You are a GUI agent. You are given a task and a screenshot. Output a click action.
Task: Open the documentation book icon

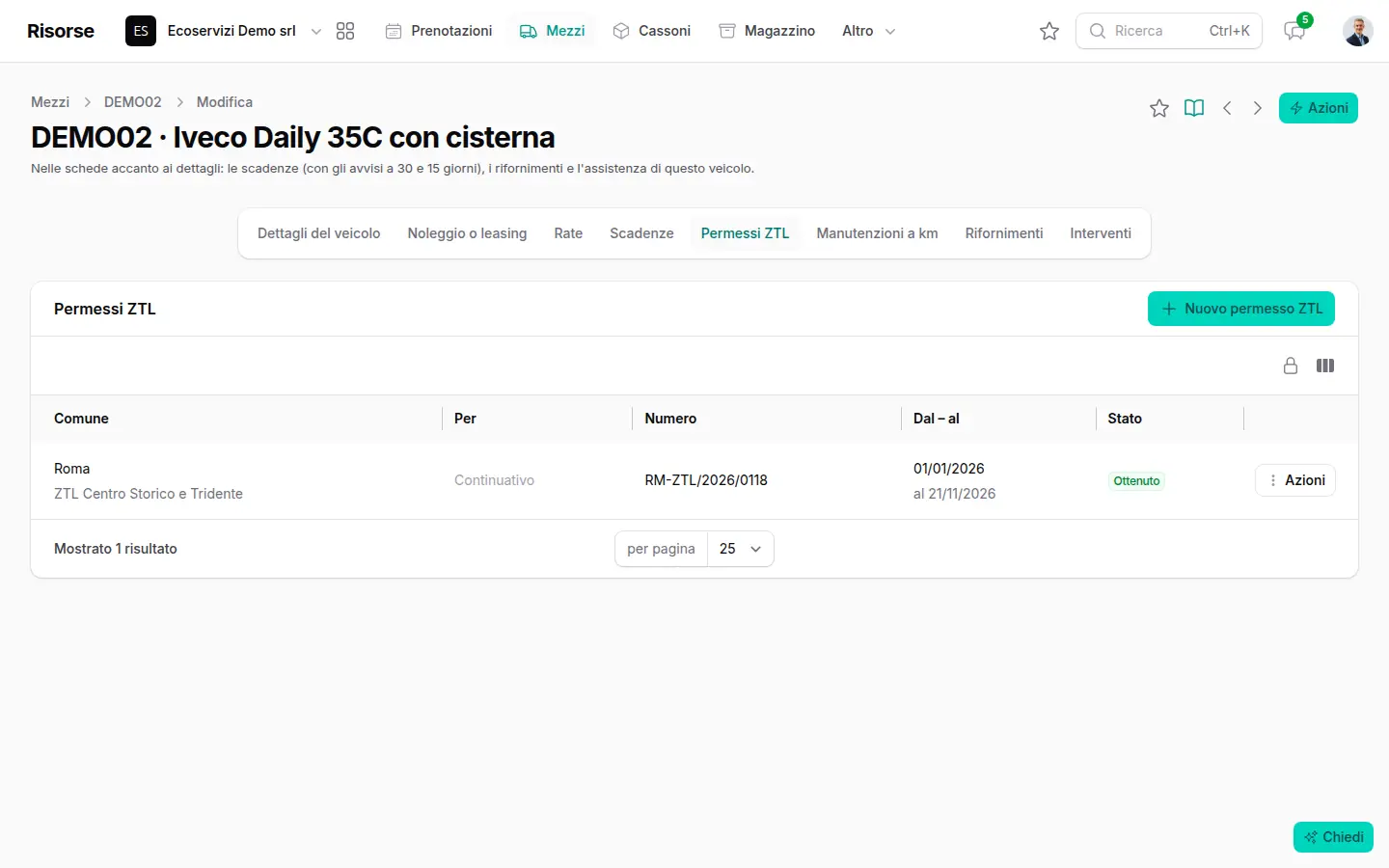[1194, 108]
